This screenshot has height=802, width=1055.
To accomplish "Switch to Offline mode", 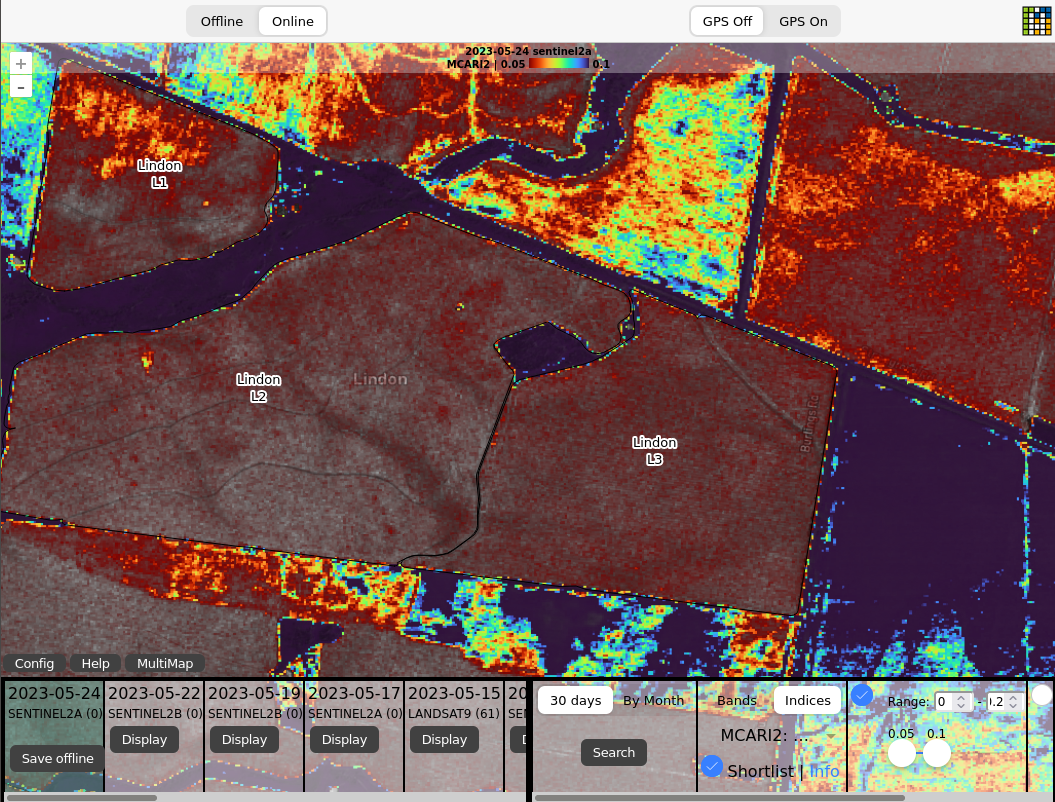I will click(221, 22).
